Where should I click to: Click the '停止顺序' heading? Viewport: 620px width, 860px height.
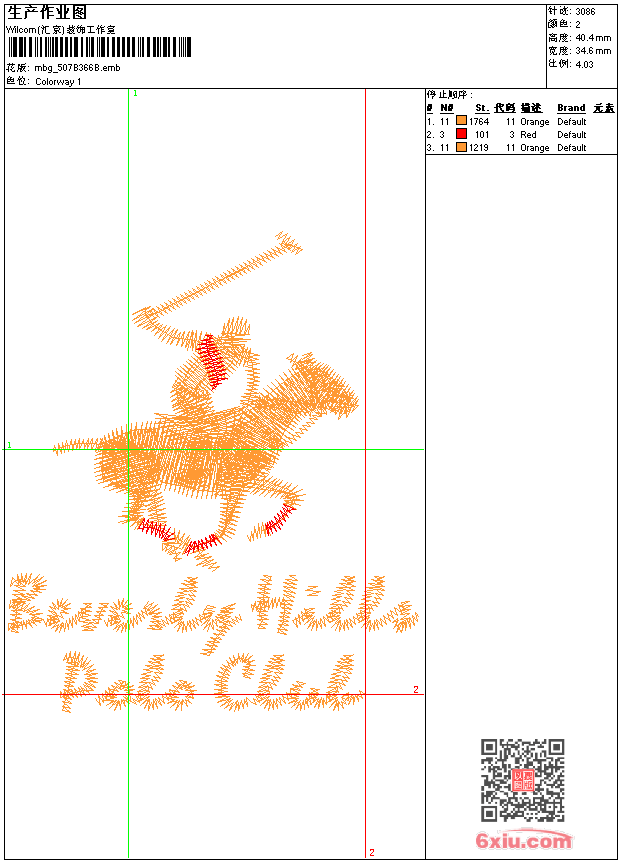pyautogui.click(x=449, y=94)
